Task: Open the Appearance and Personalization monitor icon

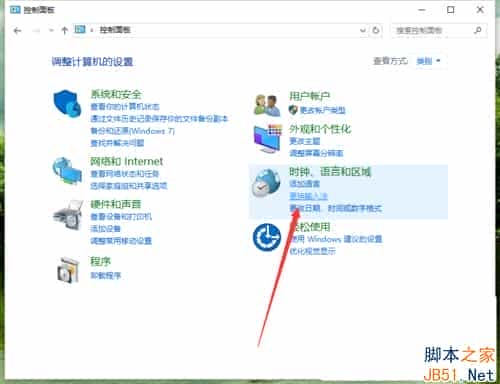Action: tap(268, 139)
